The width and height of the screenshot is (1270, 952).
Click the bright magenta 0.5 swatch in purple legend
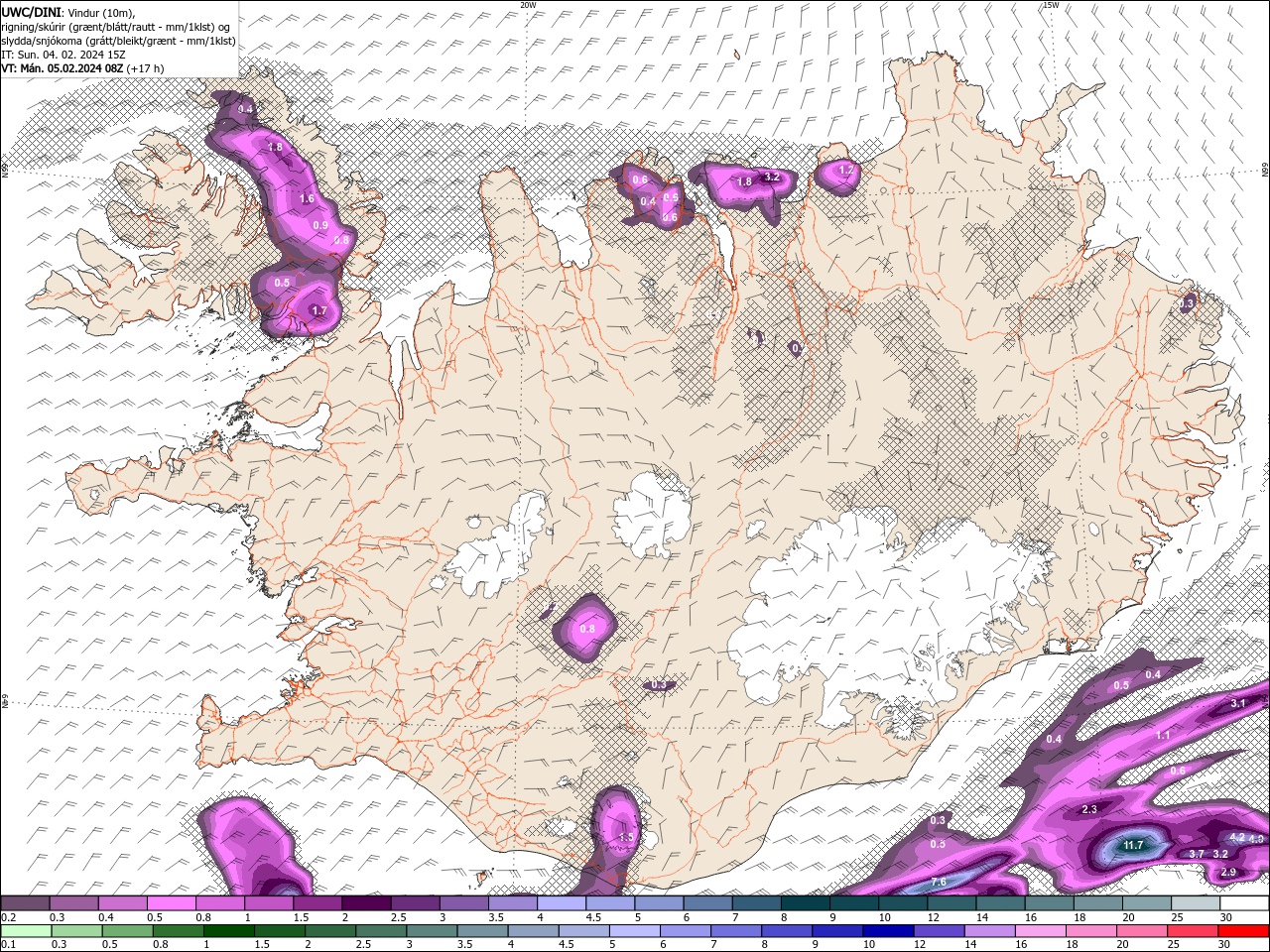(x=173, y=903)
